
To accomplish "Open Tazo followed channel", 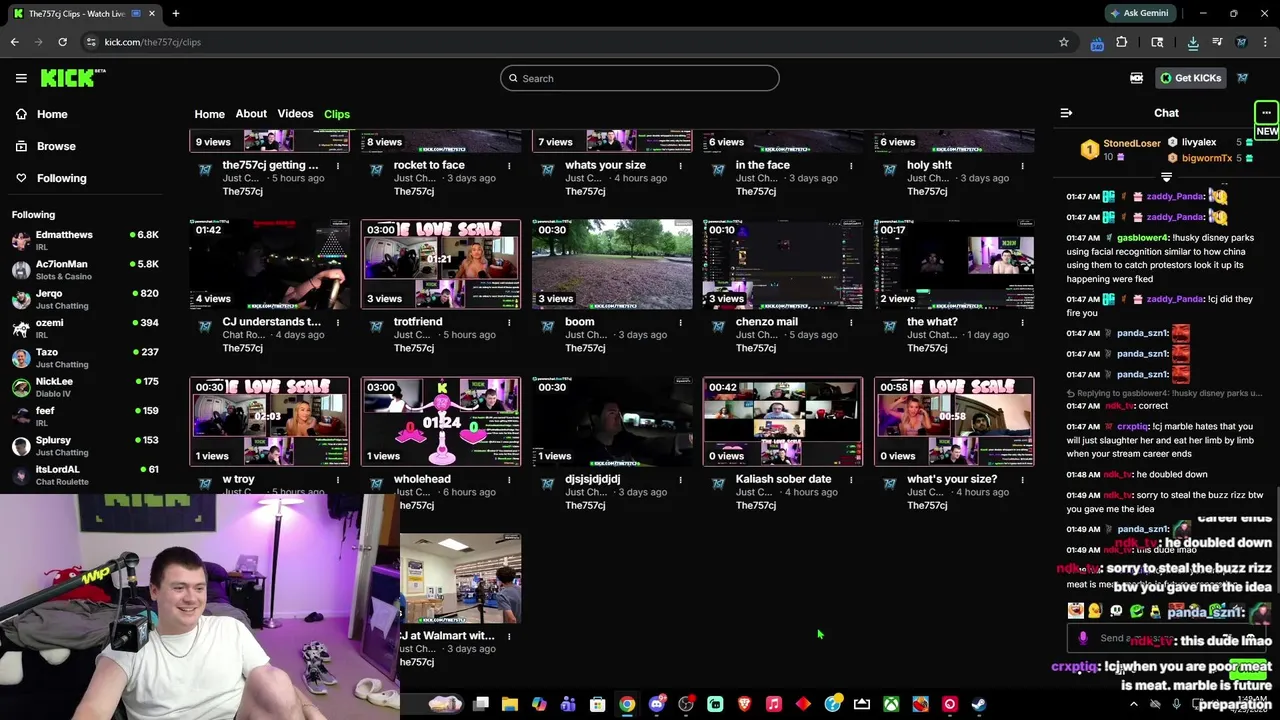I will click(85, 358).
